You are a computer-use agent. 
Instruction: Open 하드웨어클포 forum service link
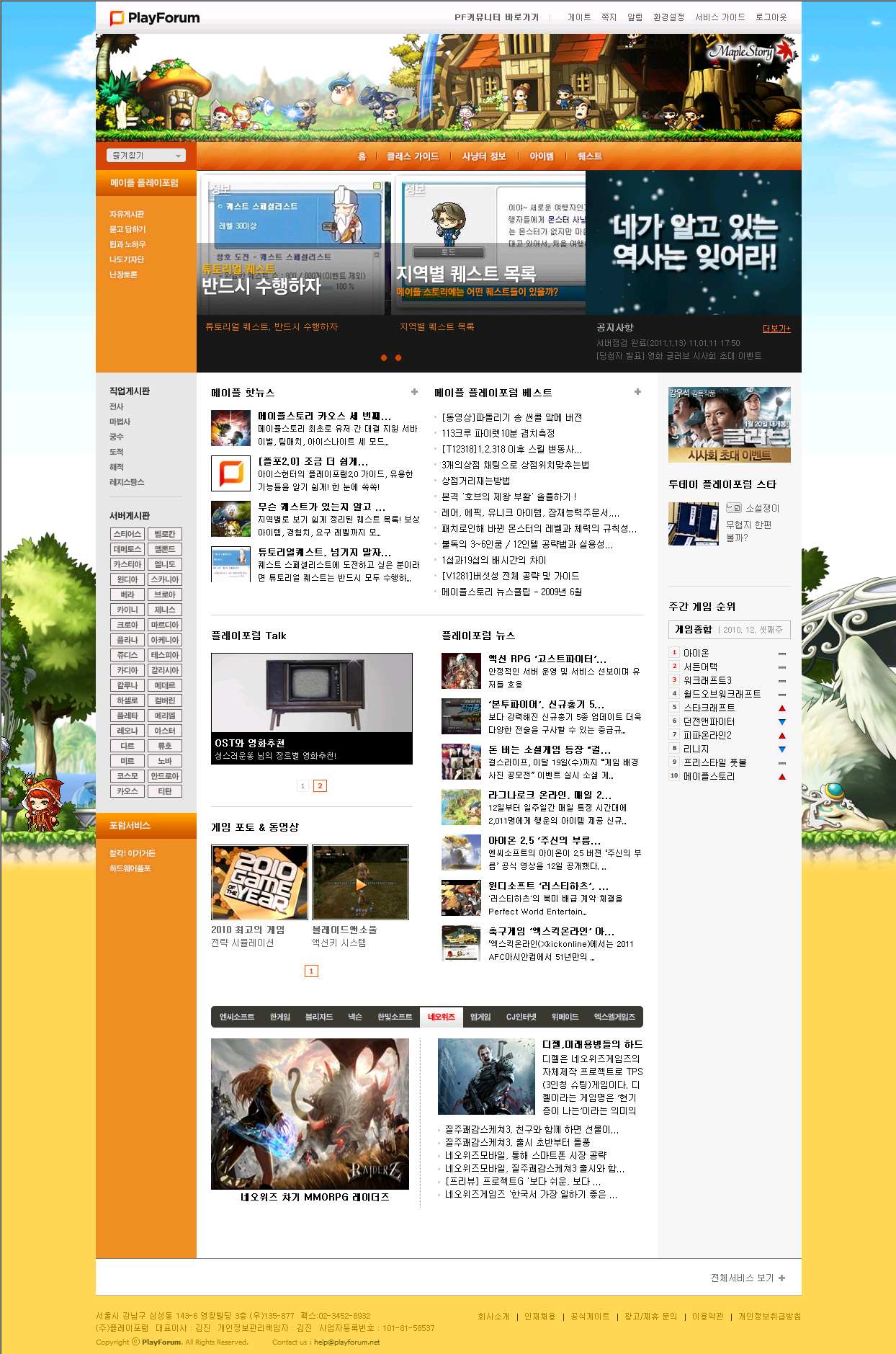130,868
